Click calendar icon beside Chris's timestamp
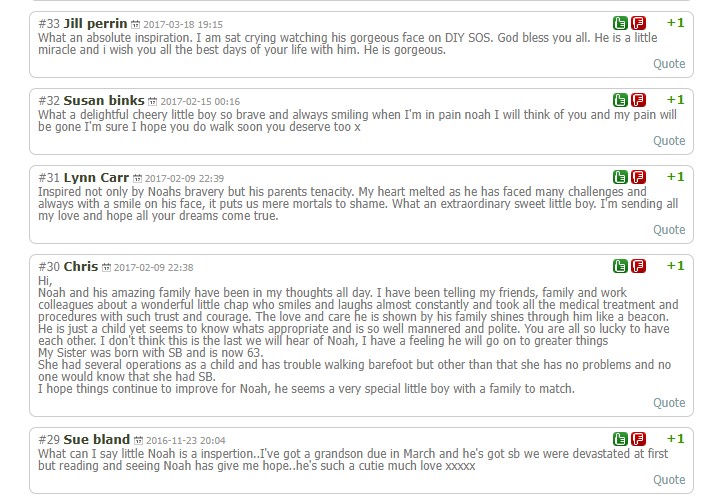 (107, 267)
